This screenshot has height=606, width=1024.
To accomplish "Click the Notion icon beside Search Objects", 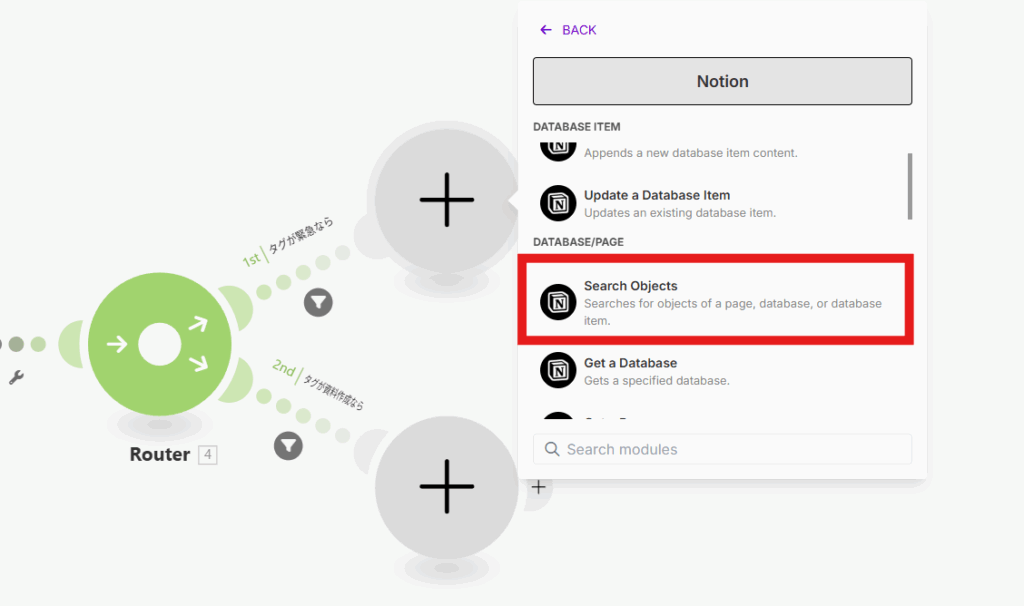I will tap(558, 302).
